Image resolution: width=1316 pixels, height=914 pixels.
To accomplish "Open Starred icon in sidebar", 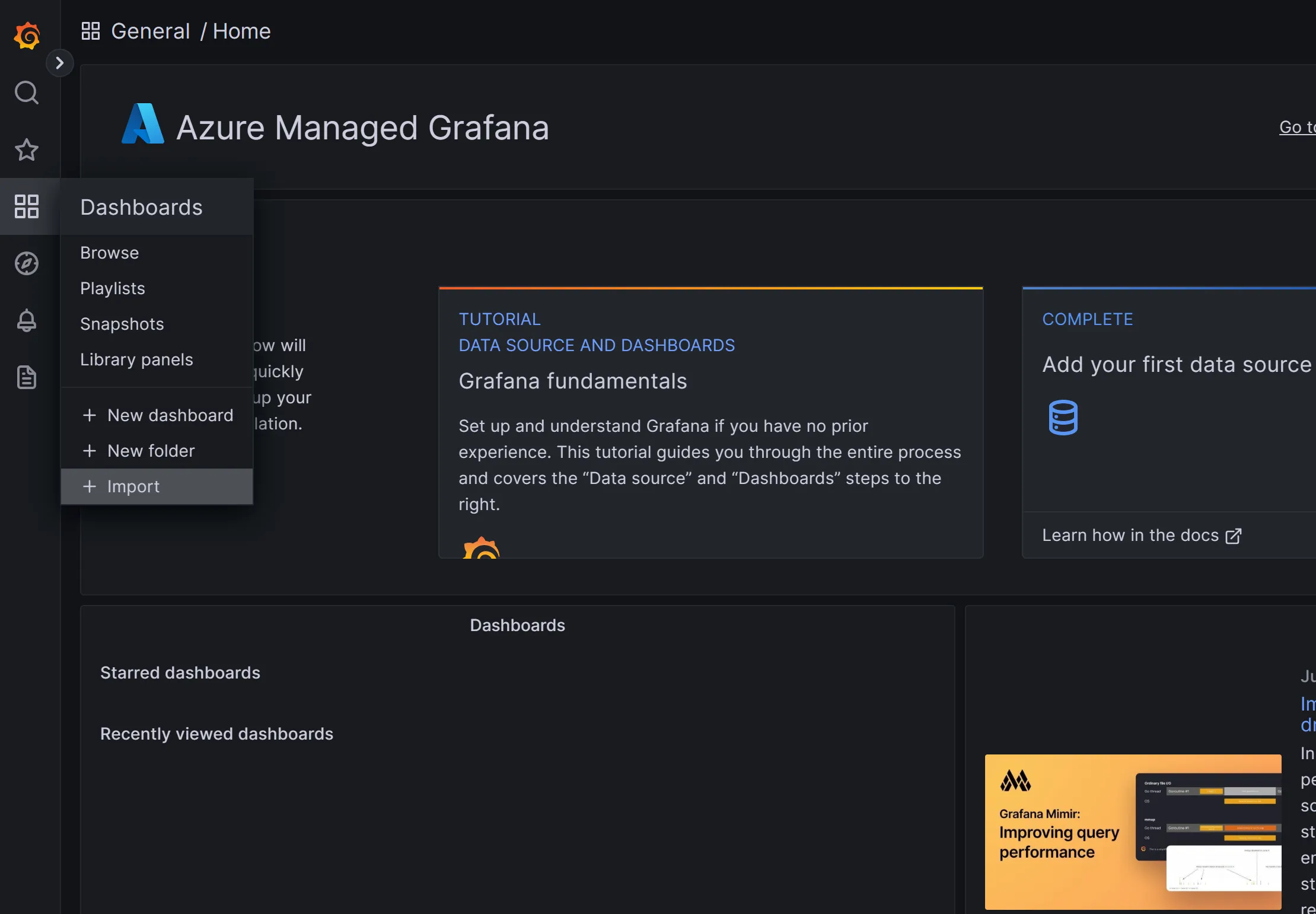I will (27, 149).
